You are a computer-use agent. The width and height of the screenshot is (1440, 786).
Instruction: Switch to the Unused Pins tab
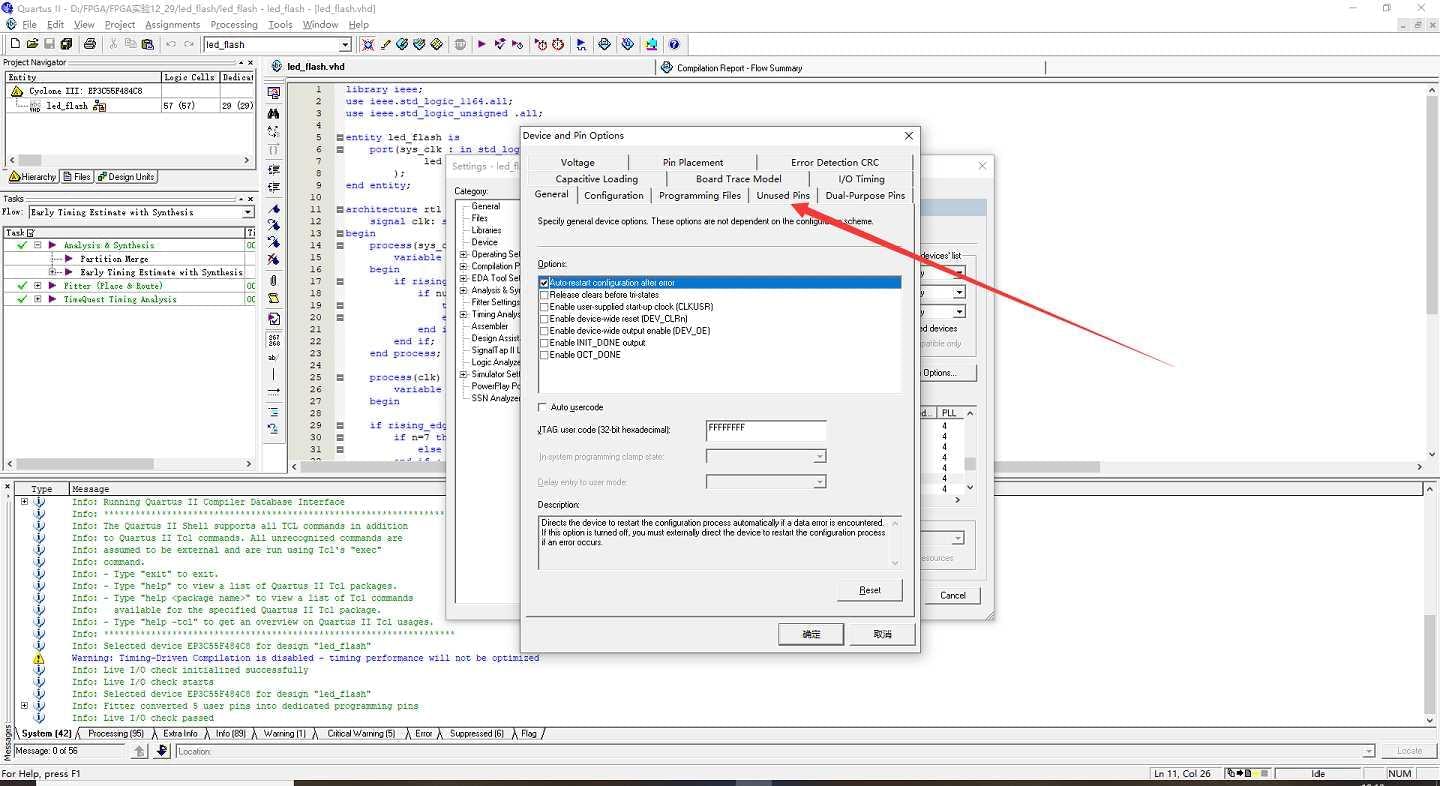[x=783, y=195]
